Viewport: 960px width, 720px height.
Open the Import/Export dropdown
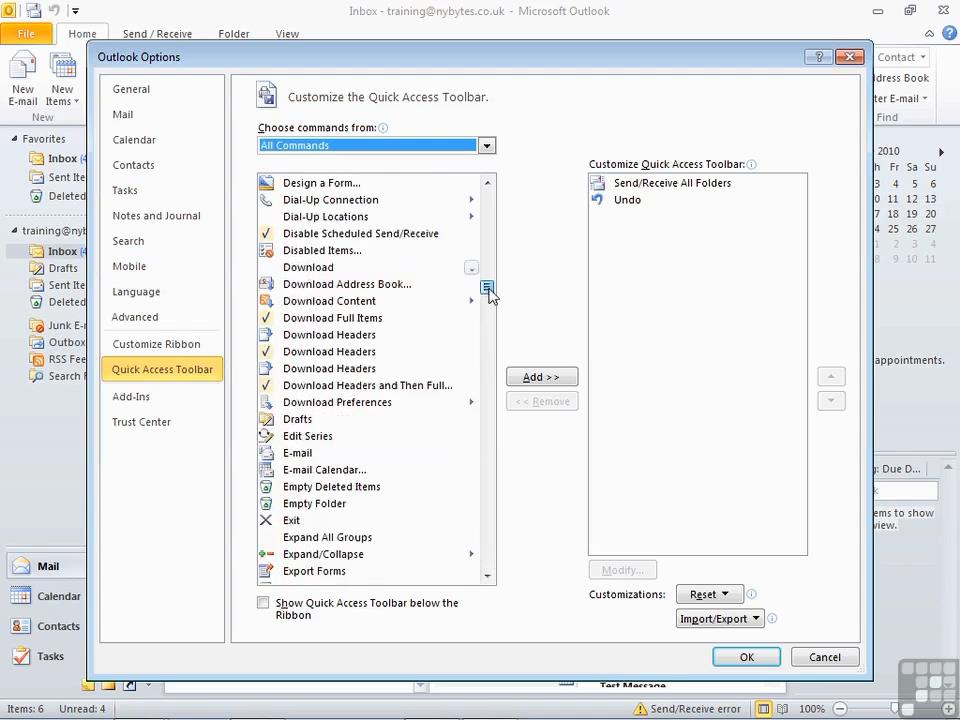pos(719,618)
